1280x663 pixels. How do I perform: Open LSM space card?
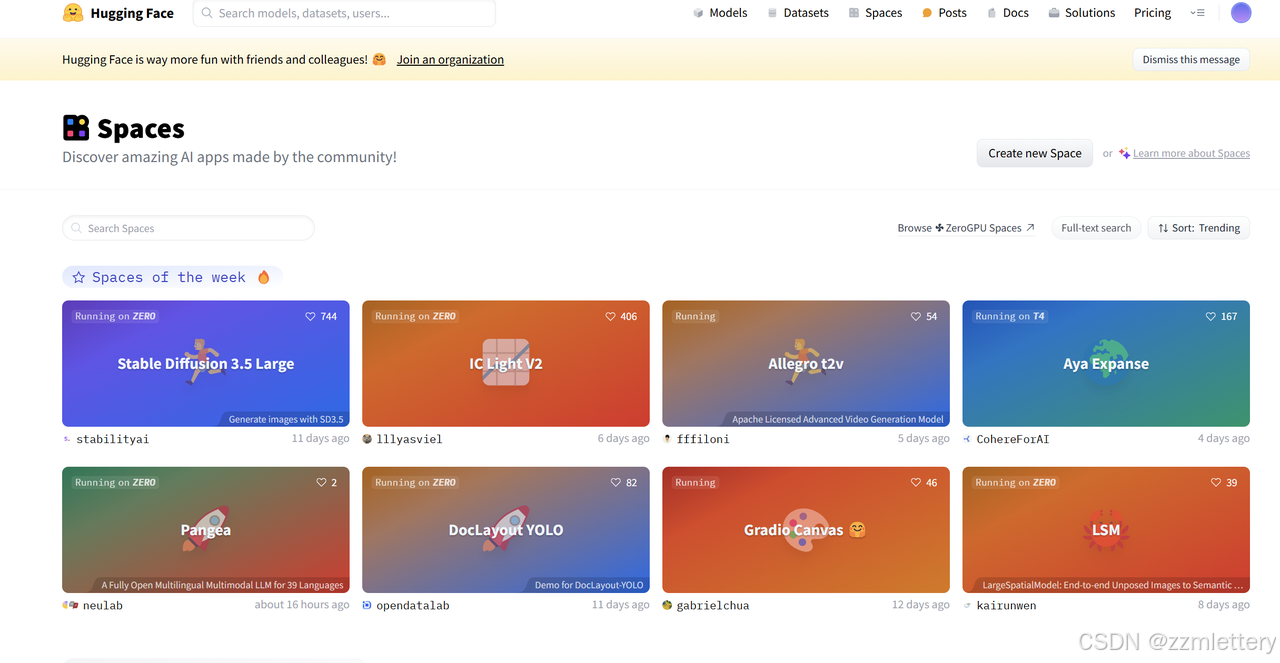click(x=1106, y=530)
